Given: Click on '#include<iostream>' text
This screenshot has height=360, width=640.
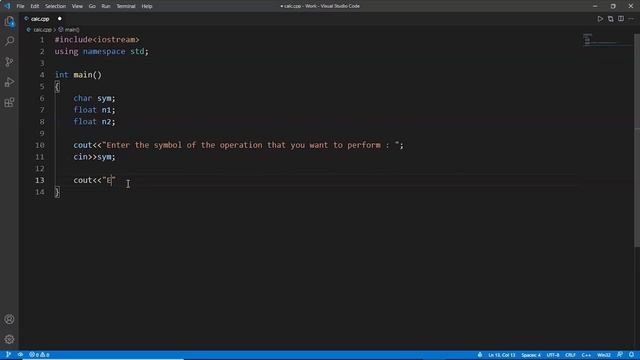Looking at the screenshot, I should 97,40.
